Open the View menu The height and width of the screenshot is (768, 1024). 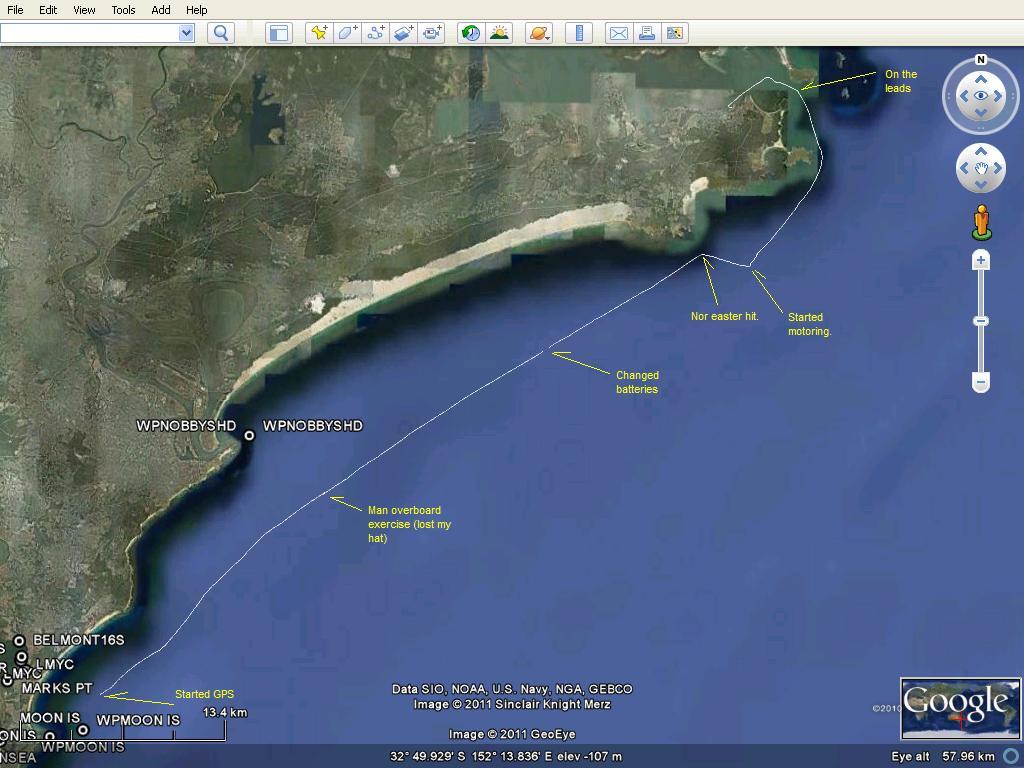(x=84, y=10)
